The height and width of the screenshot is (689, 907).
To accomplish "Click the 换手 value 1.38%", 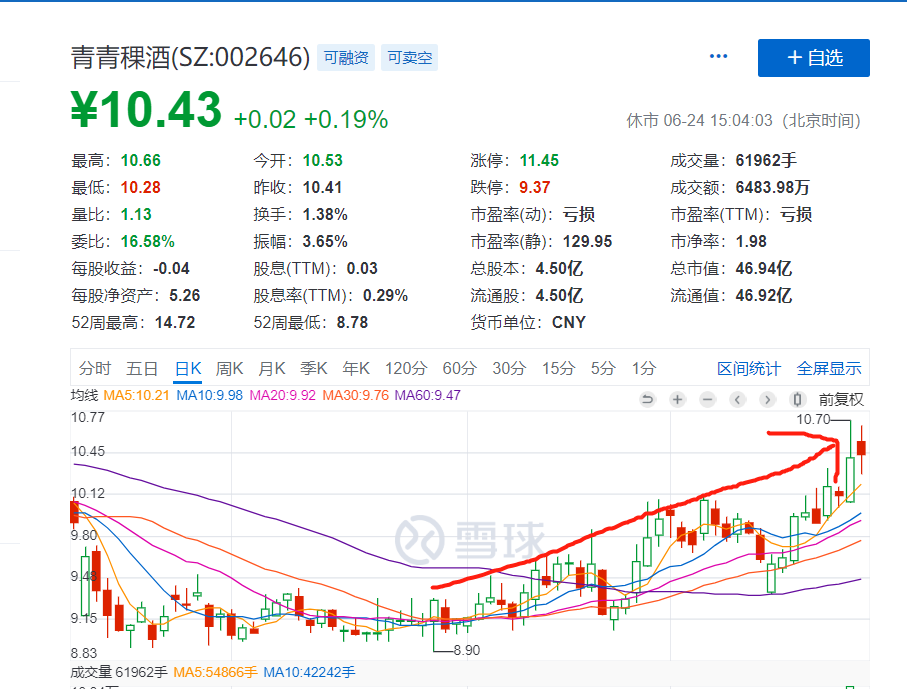I will pyautogui.click(x=325, y=215).
